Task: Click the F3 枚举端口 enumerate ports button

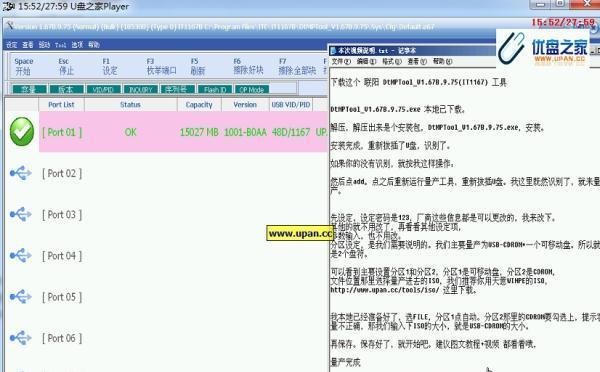Action: (161, 66)
